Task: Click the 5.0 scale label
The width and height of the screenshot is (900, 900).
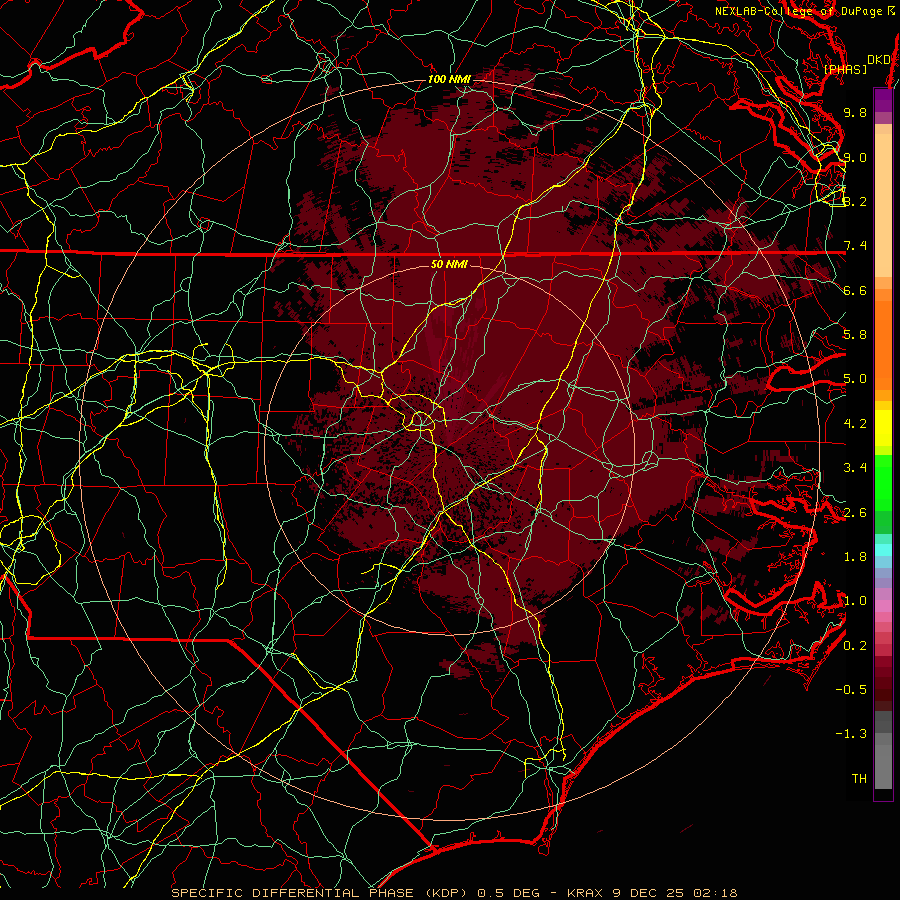Action: (855, 379)
